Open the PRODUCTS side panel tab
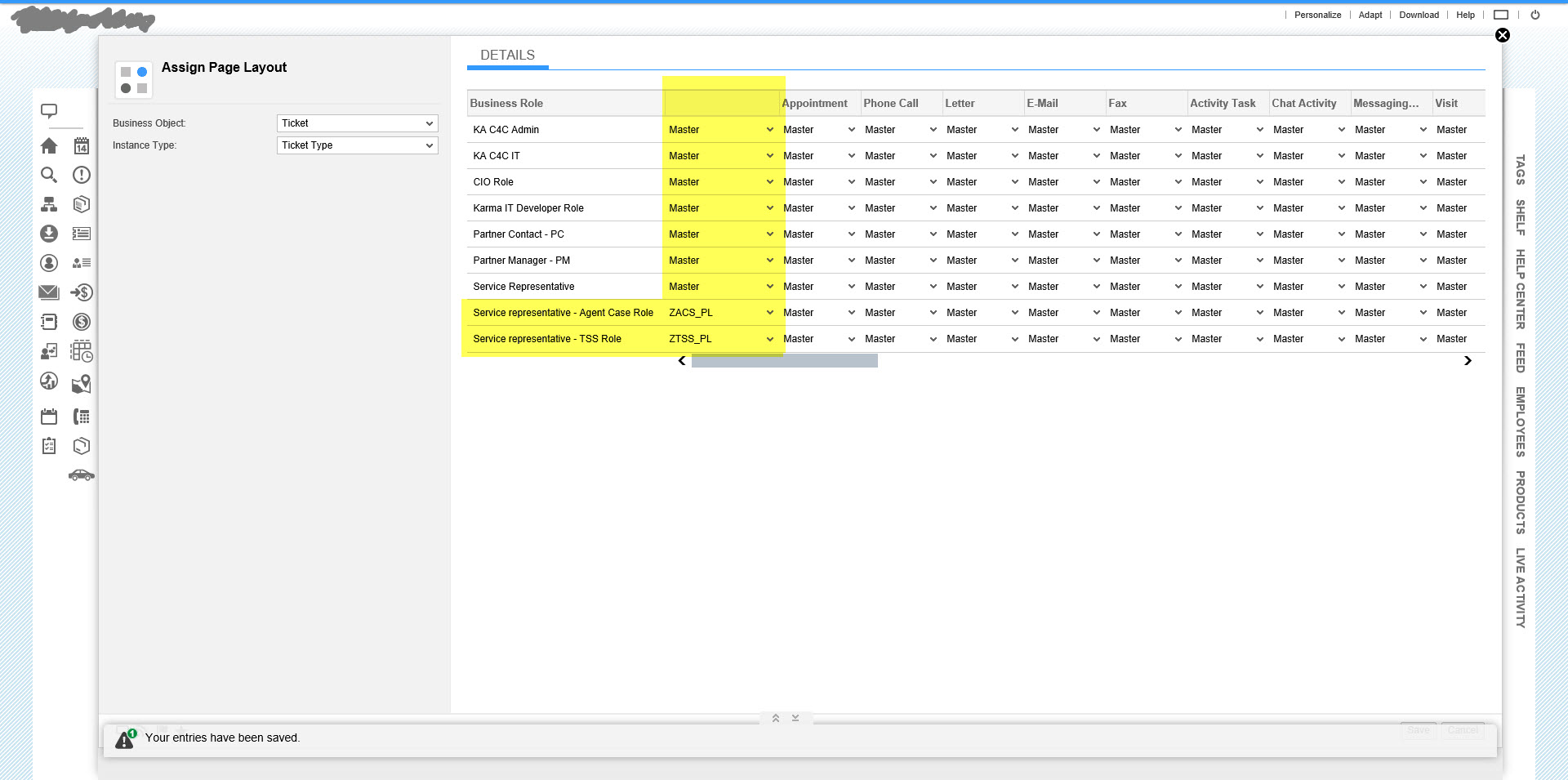This screenshot has height=780, width=1568. 1520,502
